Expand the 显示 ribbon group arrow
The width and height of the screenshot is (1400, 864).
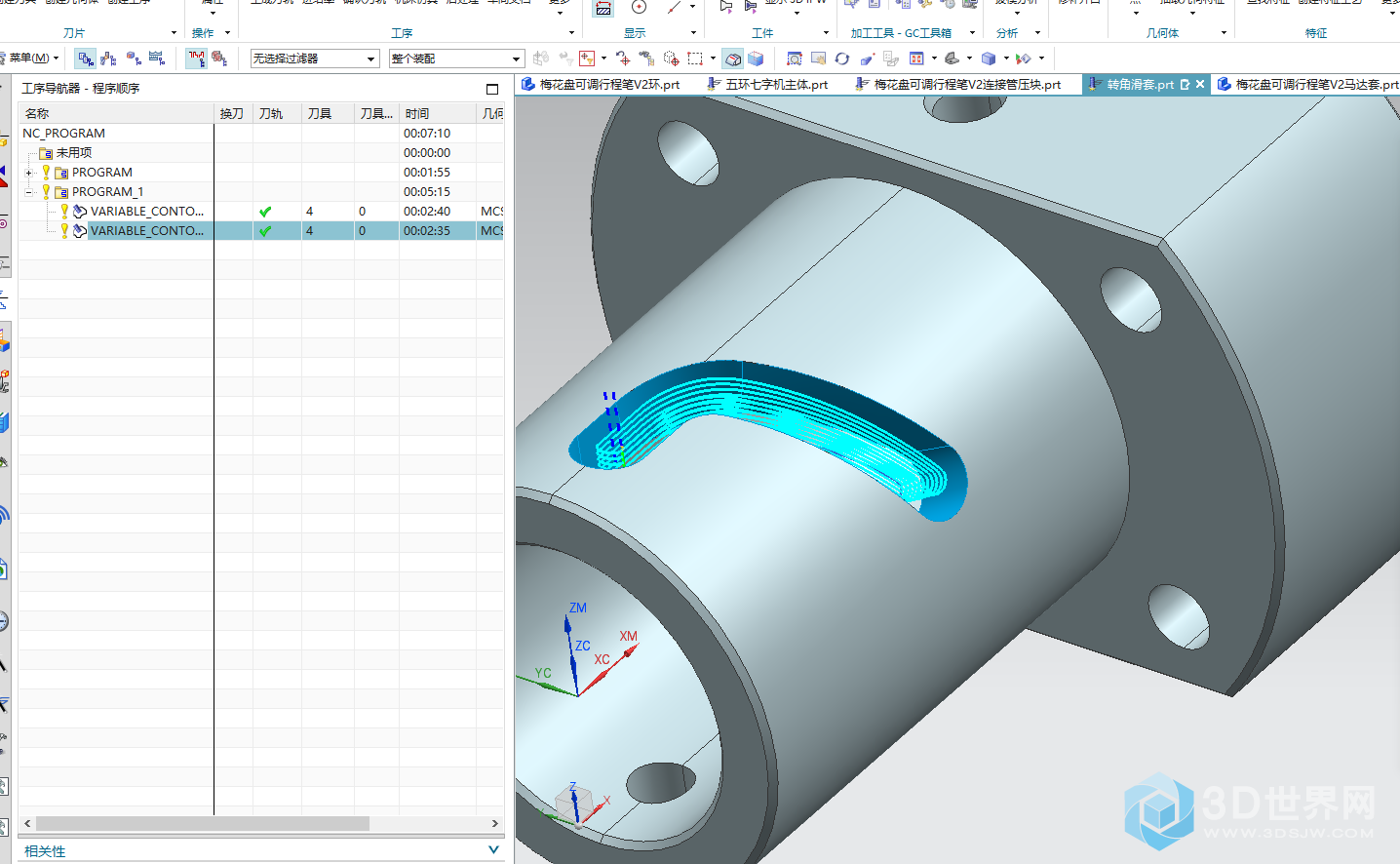pos(694,33)
